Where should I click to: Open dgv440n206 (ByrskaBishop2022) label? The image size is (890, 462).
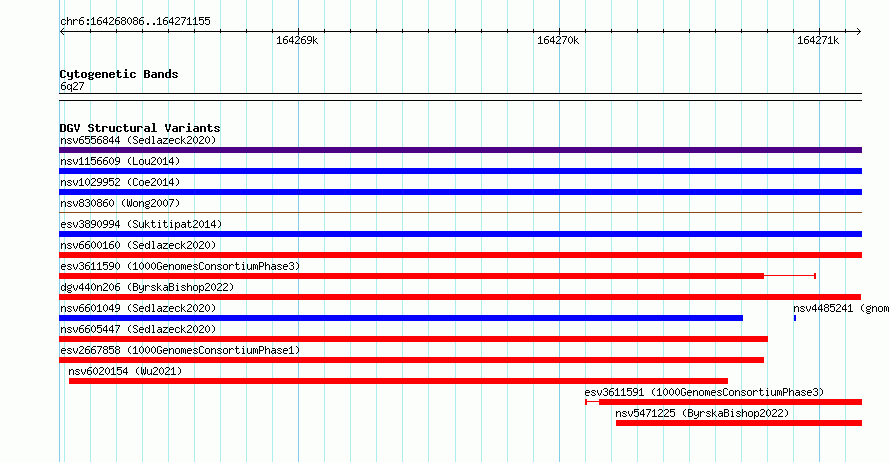pyautogui.click(x=147, y=287)
